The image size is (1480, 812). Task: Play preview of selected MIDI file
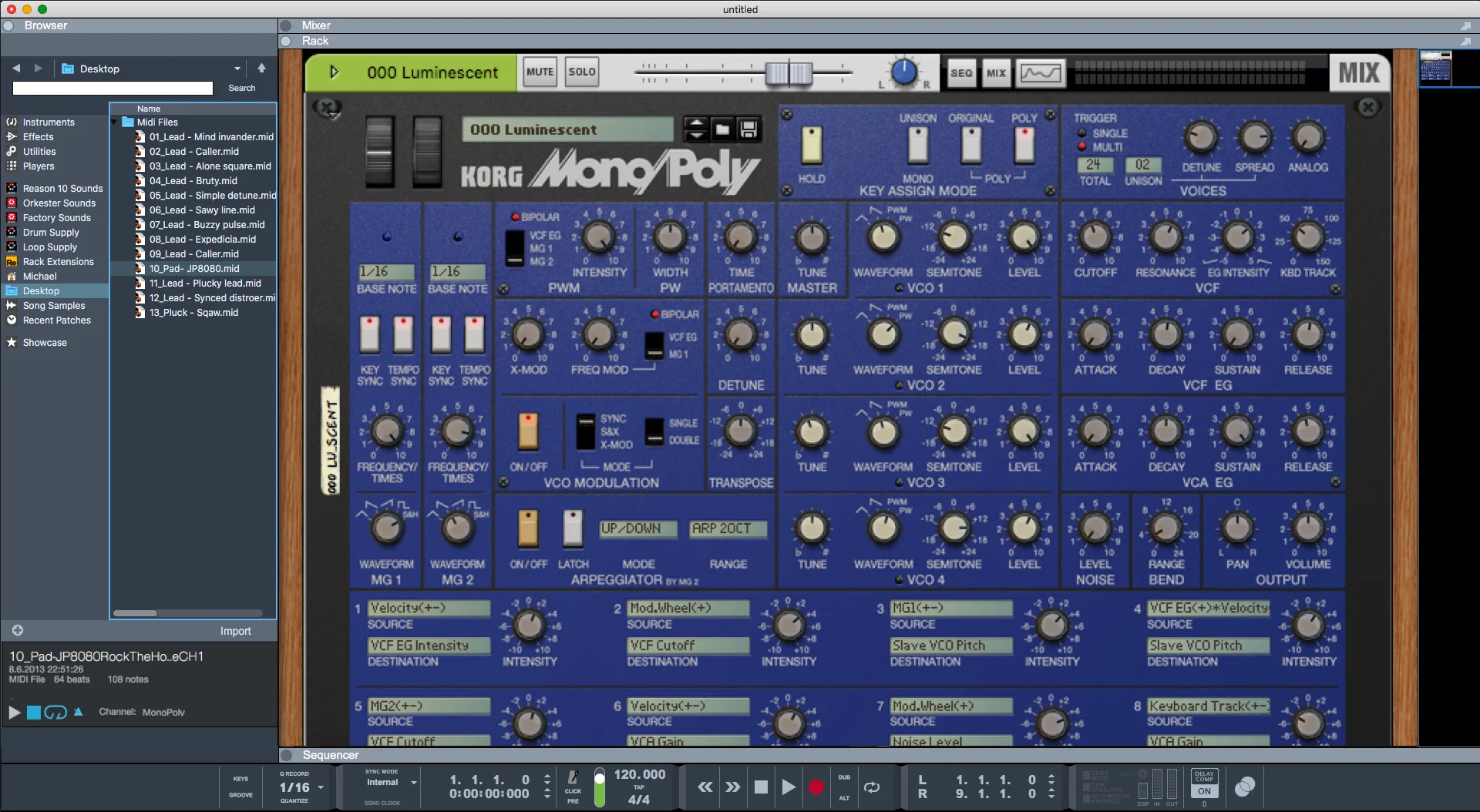point(15,713)
